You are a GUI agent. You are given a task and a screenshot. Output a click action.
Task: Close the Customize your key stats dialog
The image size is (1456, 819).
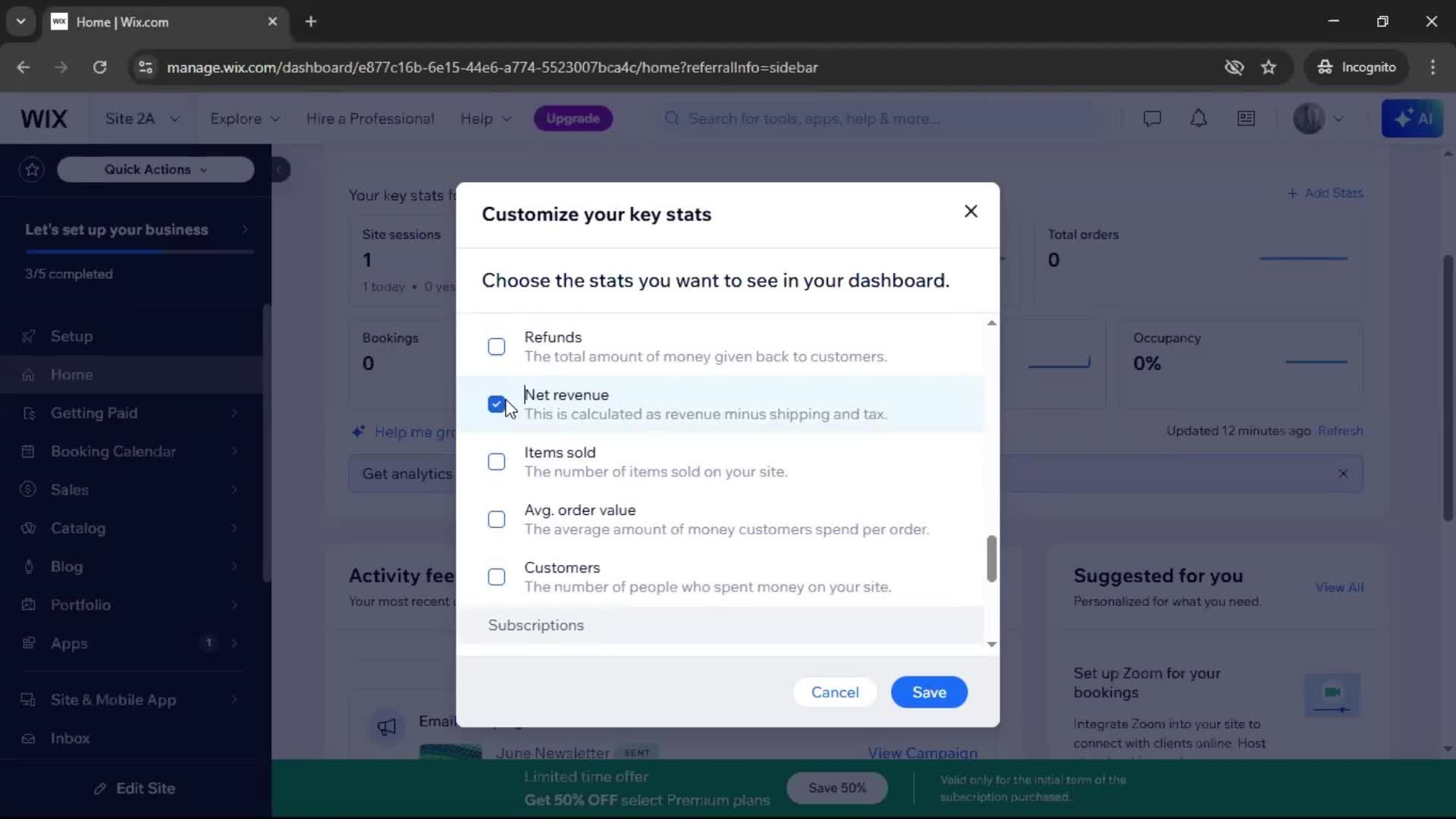(971, 212)
